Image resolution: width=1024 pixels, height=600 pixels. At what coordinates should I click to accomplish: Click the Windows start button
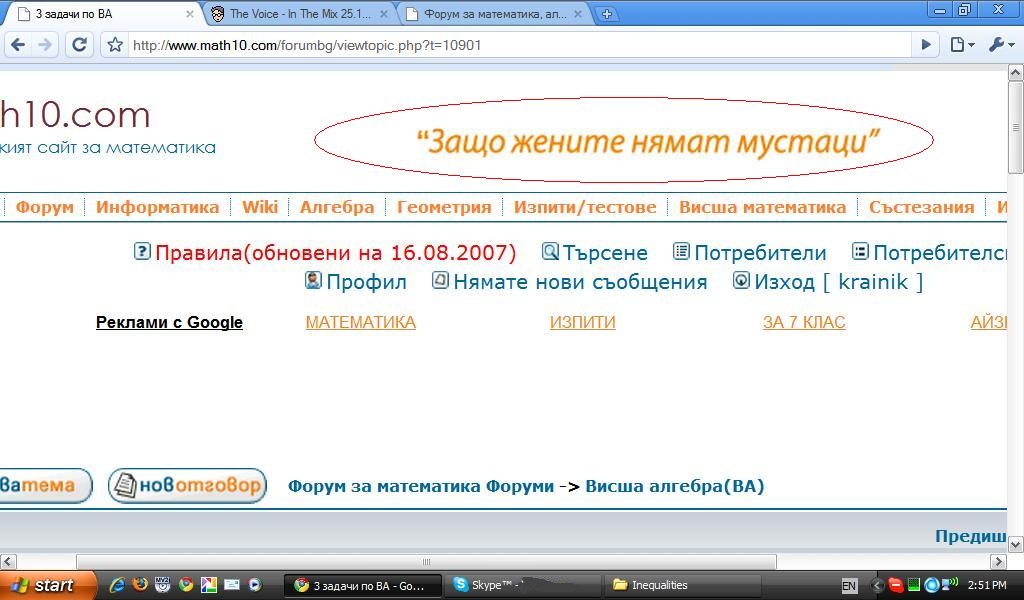[46, 585]
